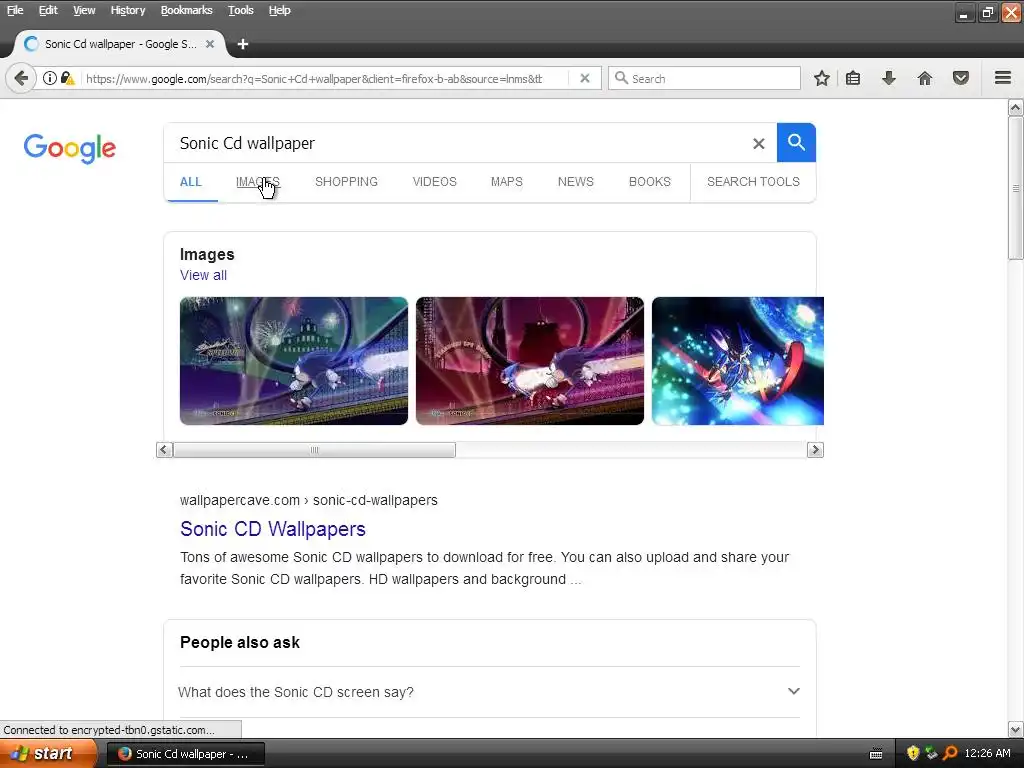Open the downloads arrow icon
This screenshot has height=768, width=1024.
(x=889, y=78)
